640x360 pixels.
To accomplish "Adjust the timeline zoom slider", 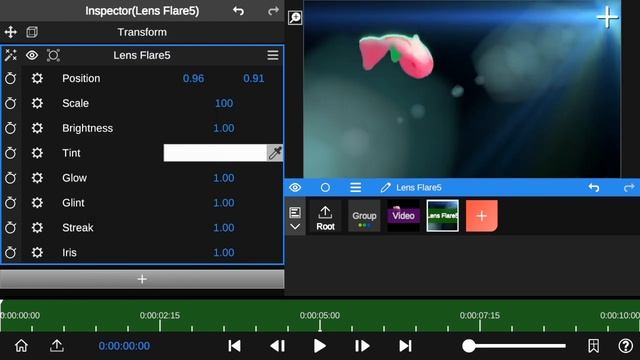I will (x=514, y=346).
